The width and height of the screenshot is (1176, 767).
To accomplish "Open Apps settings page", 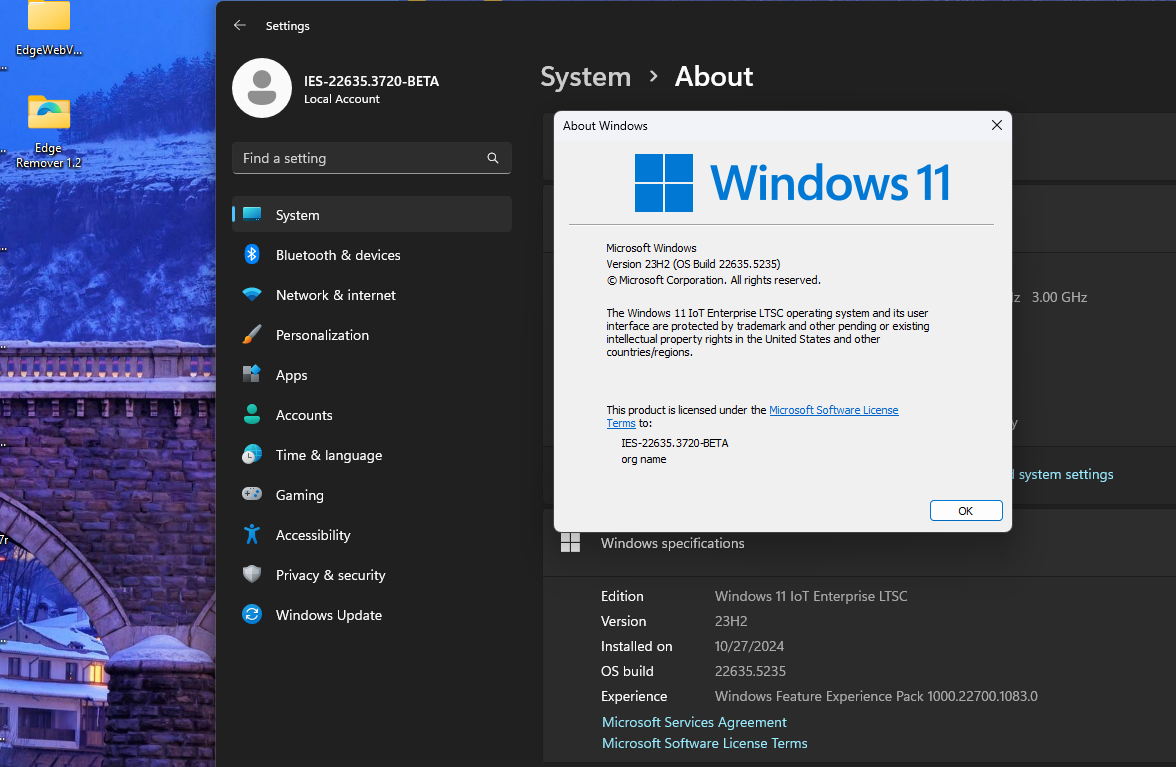I will click(x=372, y=375).
